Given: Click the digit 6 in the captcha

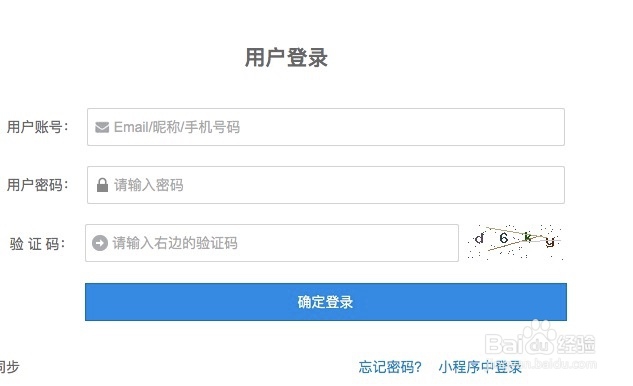Looking at the screenshot, I should tap(503, 238).
